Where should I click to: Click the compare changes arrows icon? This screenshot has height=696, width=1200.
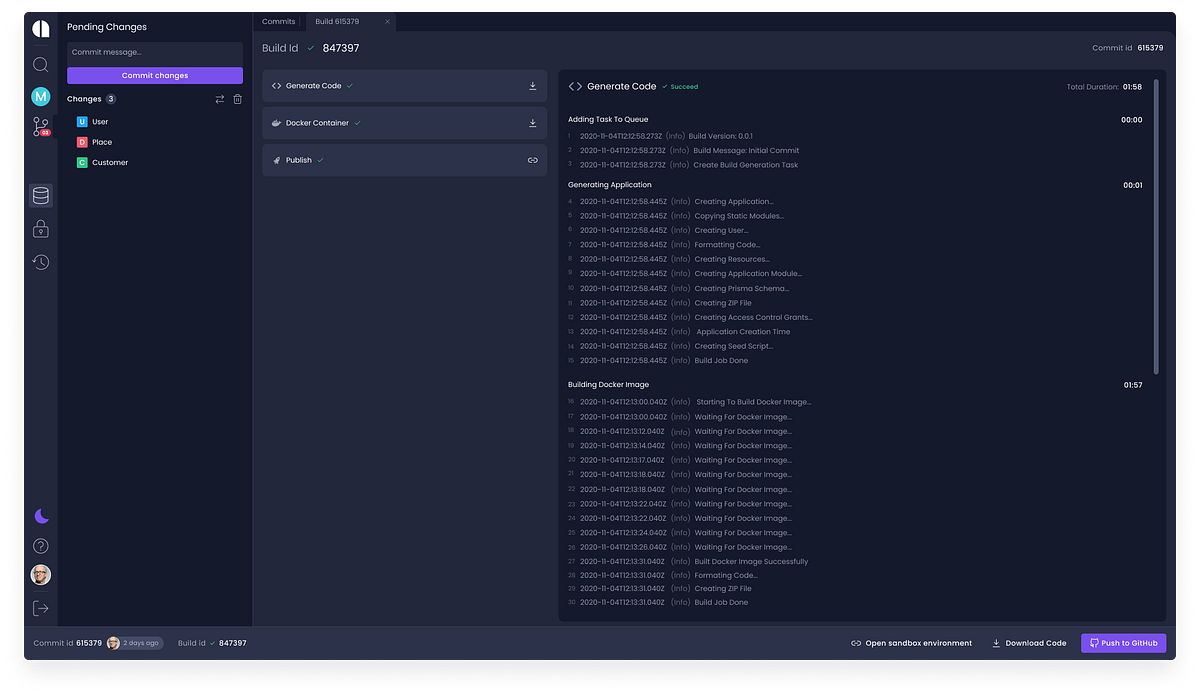(218, 99)
